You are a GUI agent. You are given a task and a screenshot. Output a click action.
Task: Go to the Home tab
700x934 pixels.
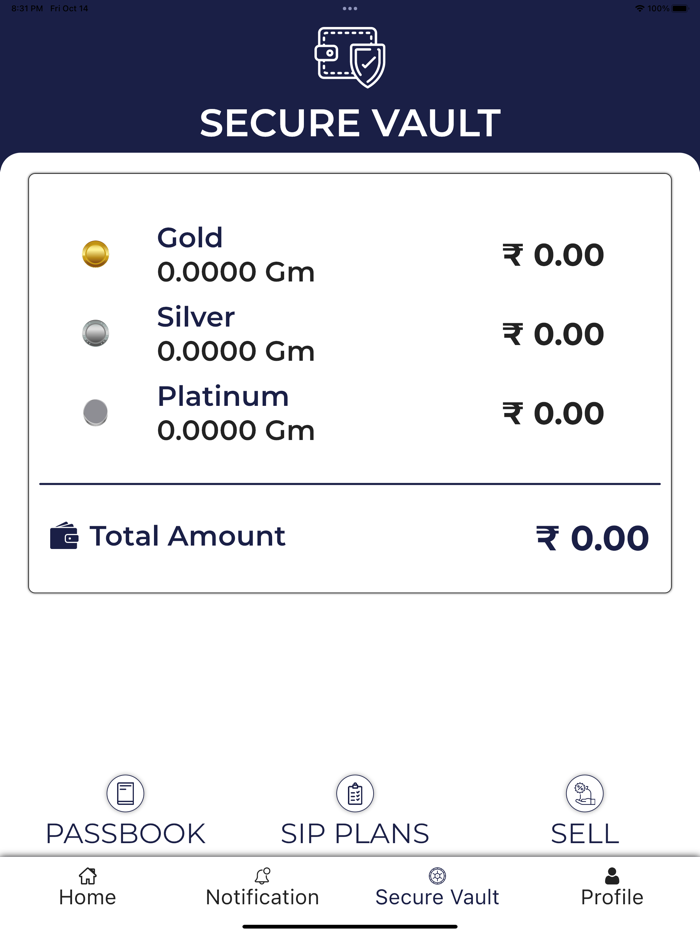coord(88,887)
